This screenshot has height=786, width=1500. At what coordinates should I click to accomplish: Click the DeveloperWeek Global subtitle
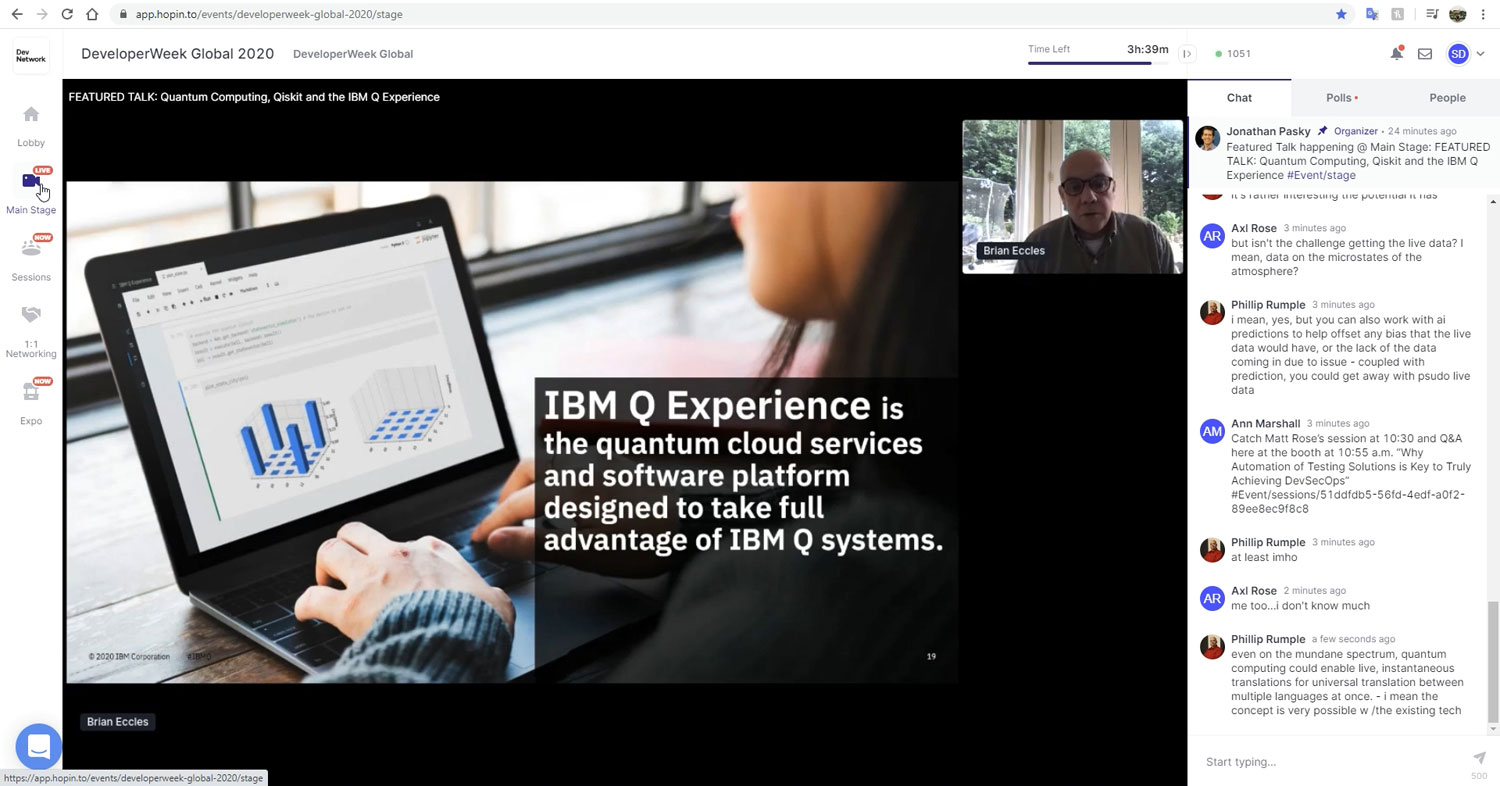[x=353, y=54]
